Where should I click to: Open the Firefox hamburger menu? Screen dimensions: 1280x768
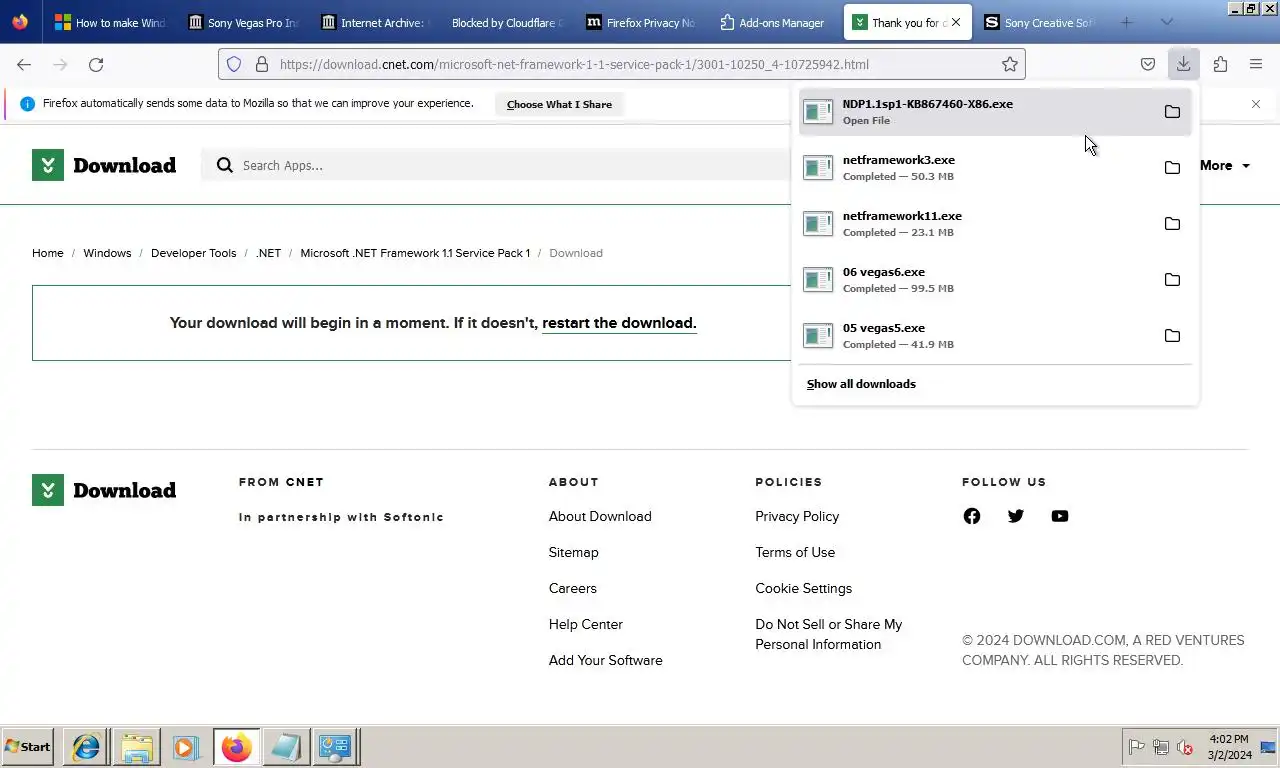[1256, 64]
